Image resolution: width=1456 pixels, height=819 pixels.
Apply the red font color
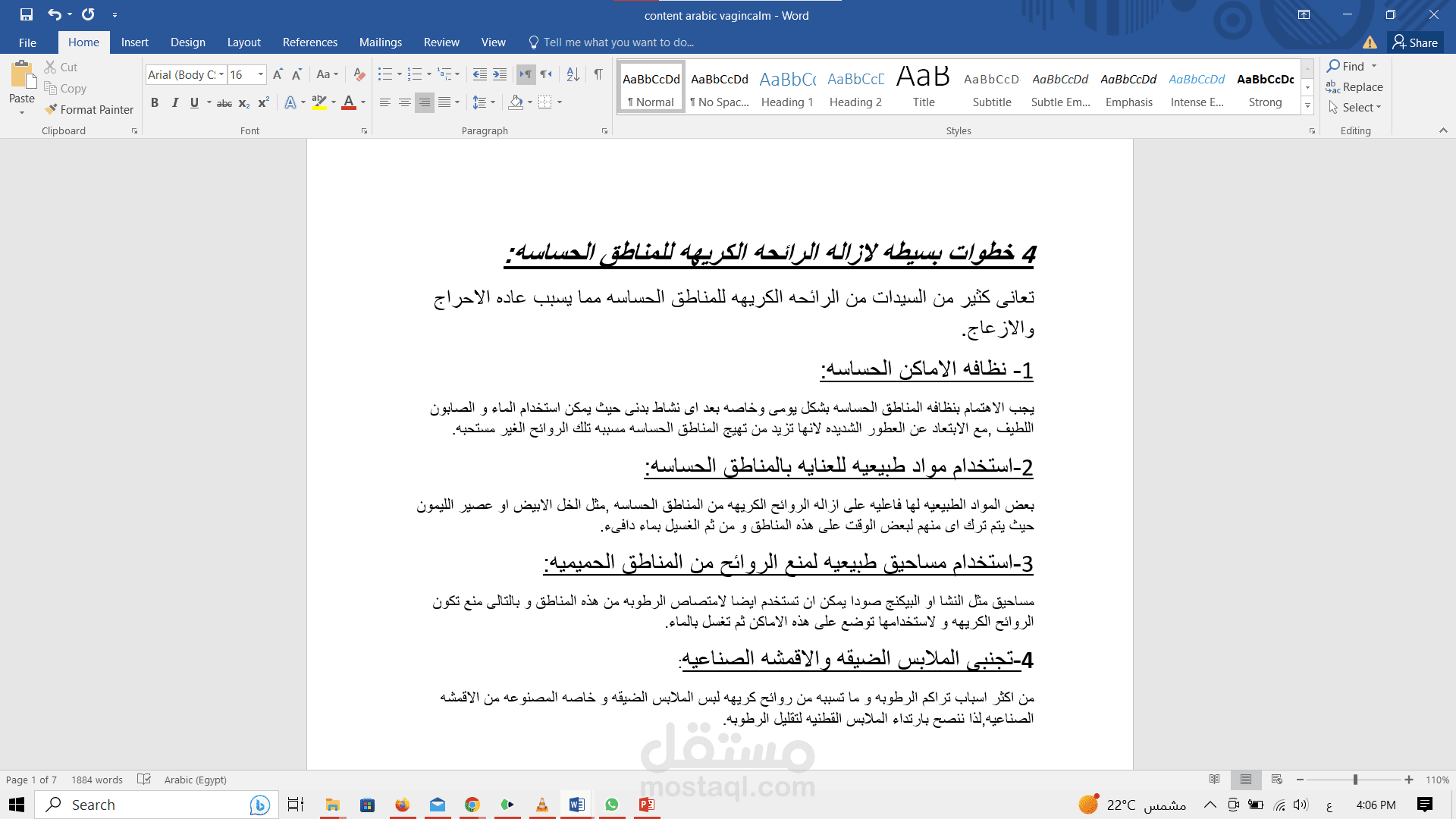pyautogui.click(x=349, y=102)
